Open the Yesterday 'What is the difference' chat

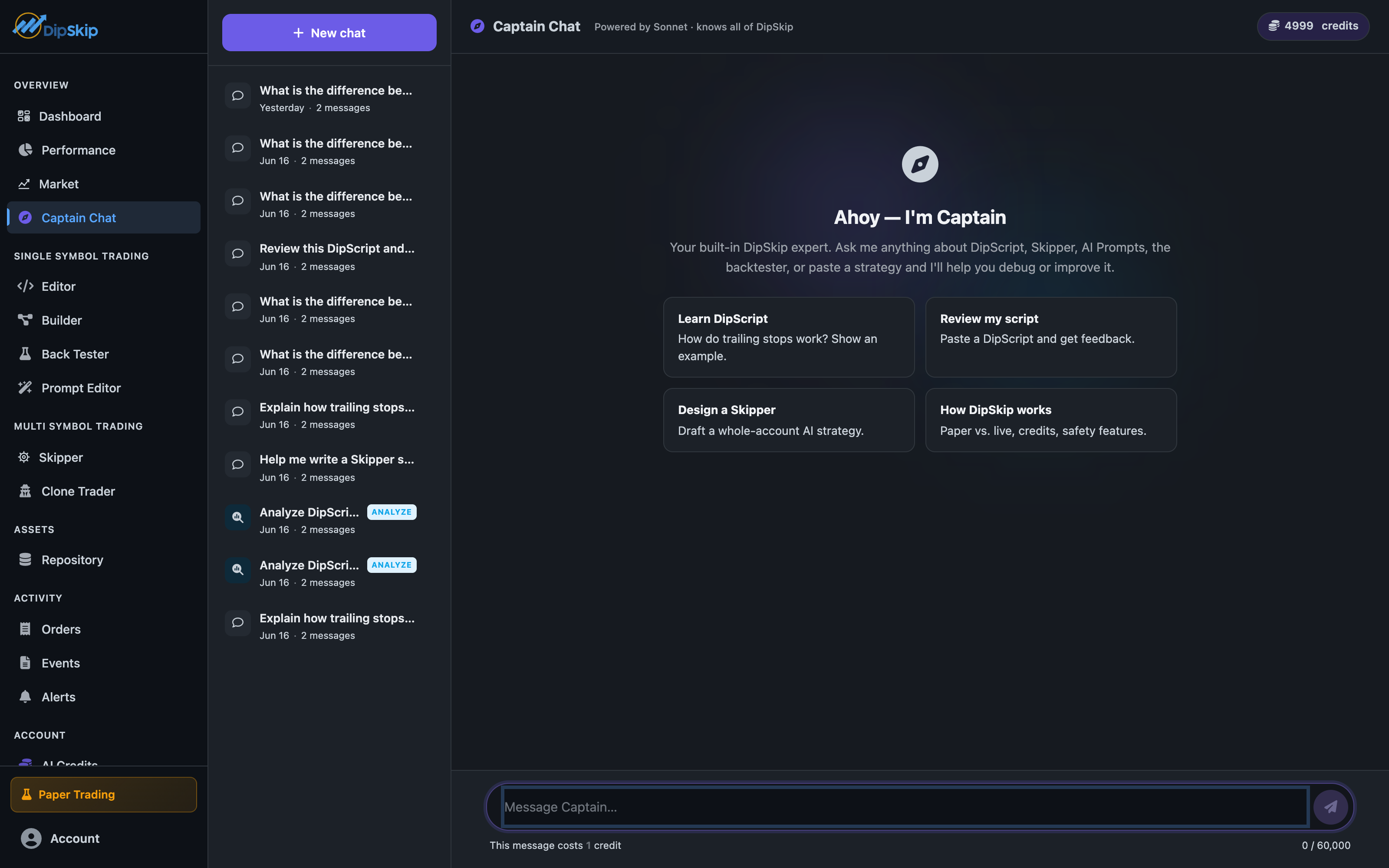pos(329,99)
